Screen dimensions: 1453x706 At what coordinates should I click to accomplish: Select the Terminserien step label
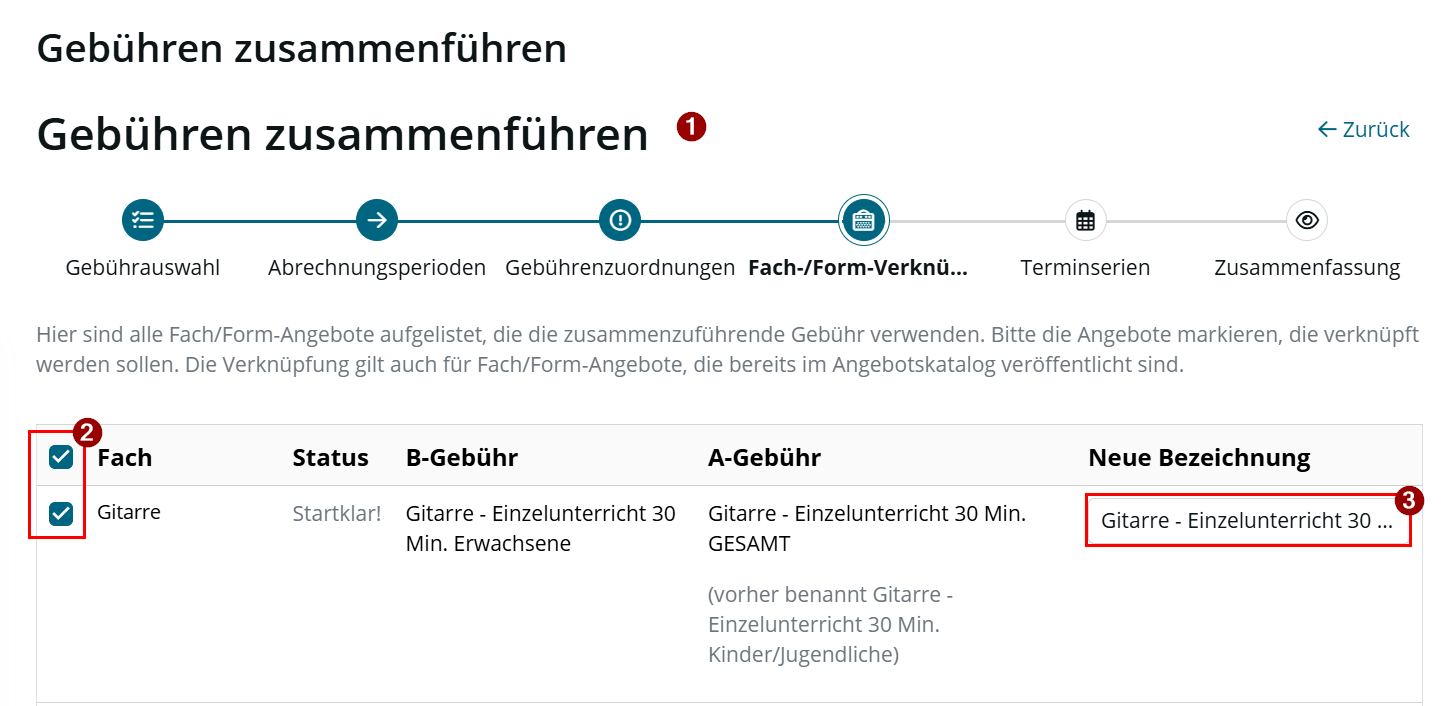1085,268
